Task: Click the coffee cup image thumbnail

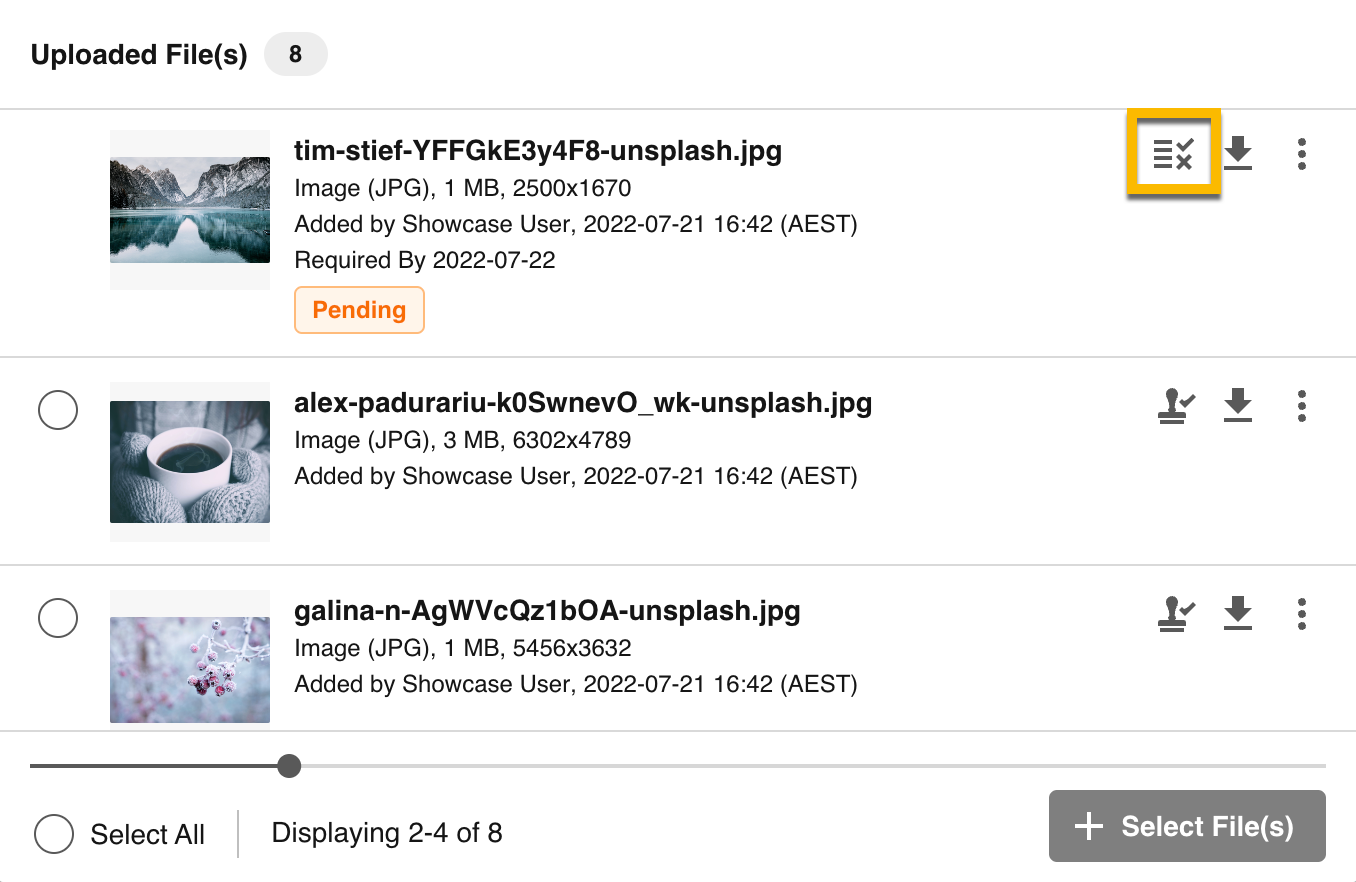Action: pyautogui.click(x=189, y=461)
